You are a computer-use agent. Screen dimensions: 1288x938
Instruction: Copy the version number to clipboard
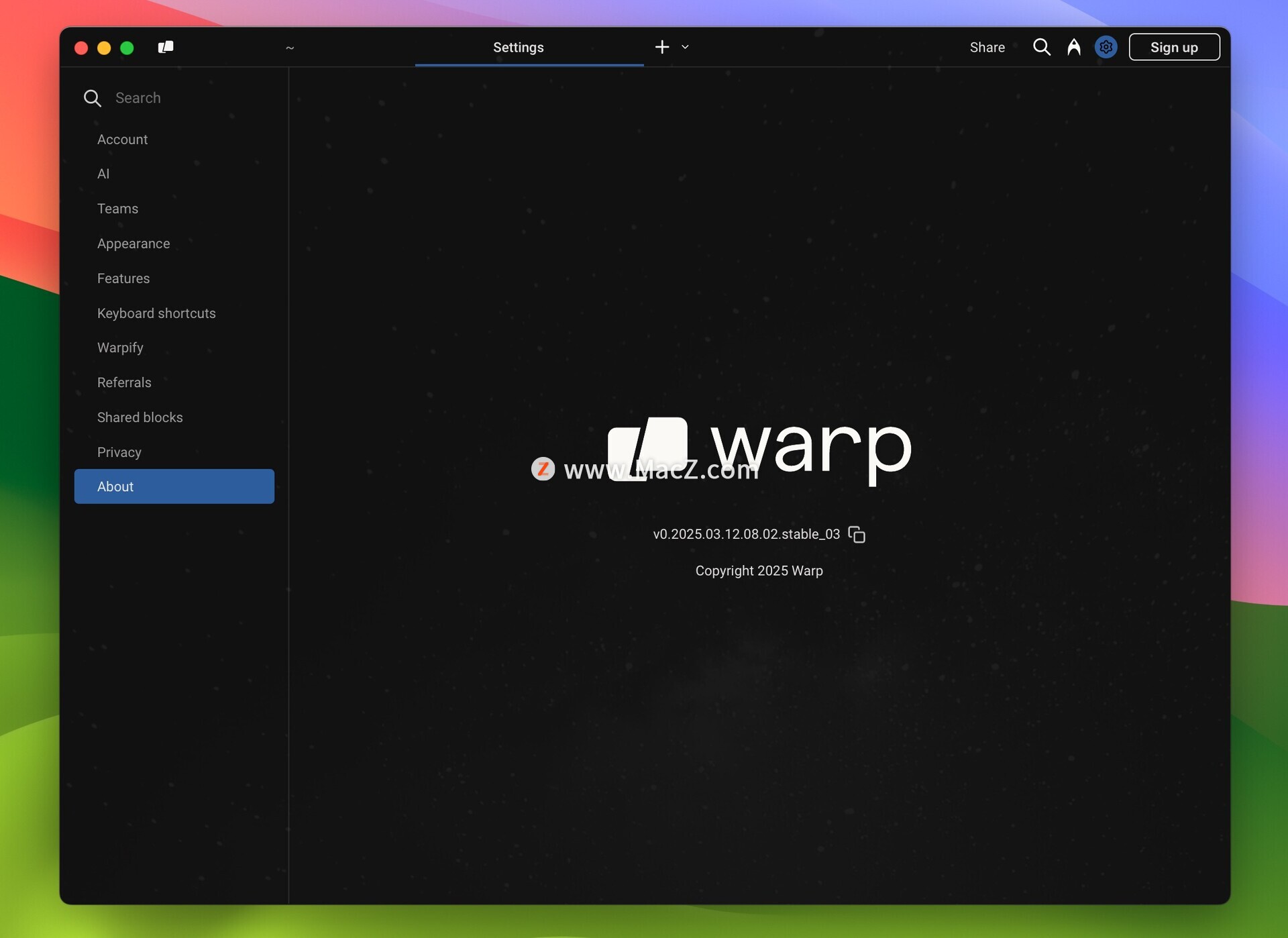(857, 535)
